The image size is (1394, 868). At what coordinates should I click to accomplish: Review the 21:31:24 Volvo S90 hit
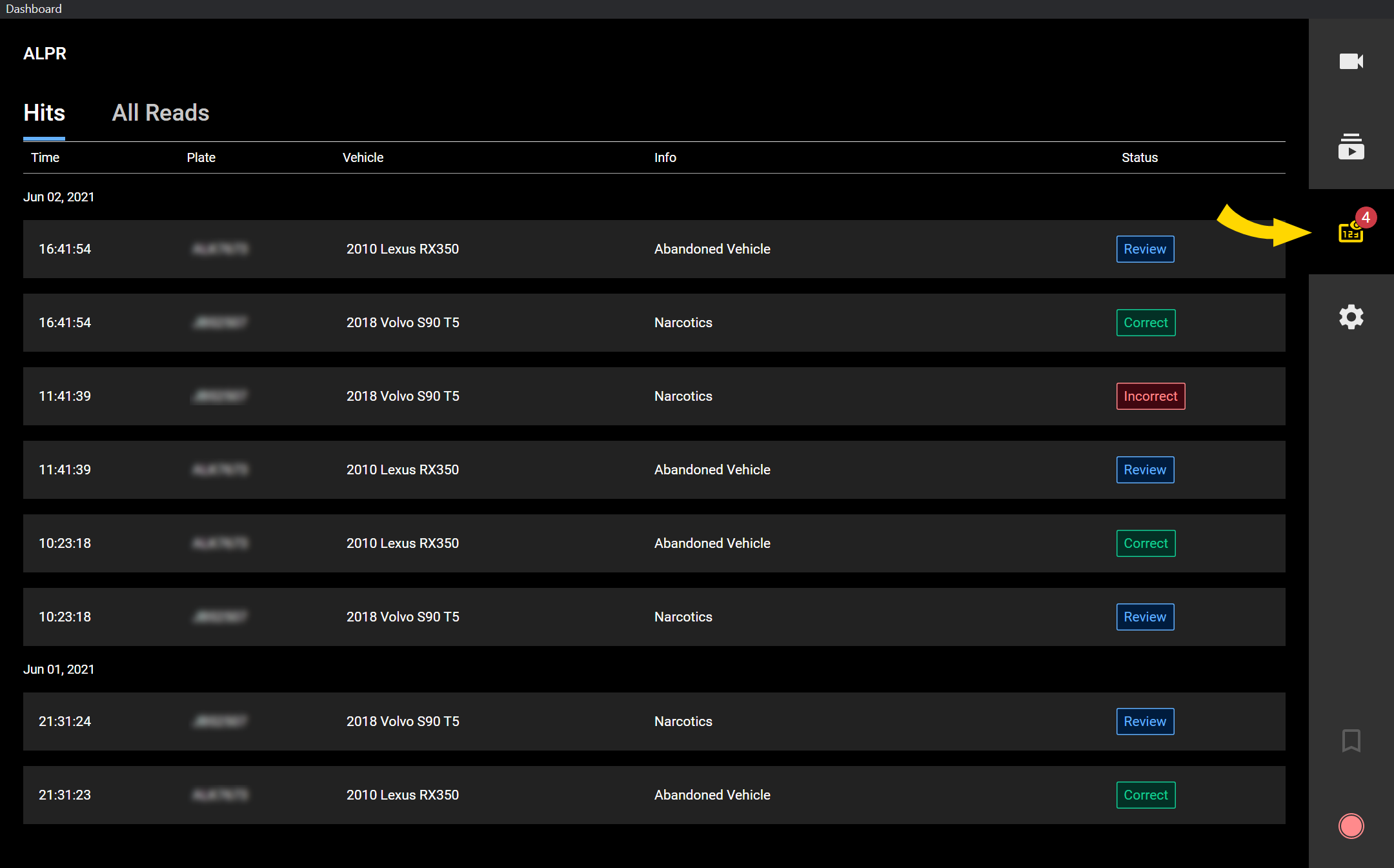click(x=1144, y=722)
